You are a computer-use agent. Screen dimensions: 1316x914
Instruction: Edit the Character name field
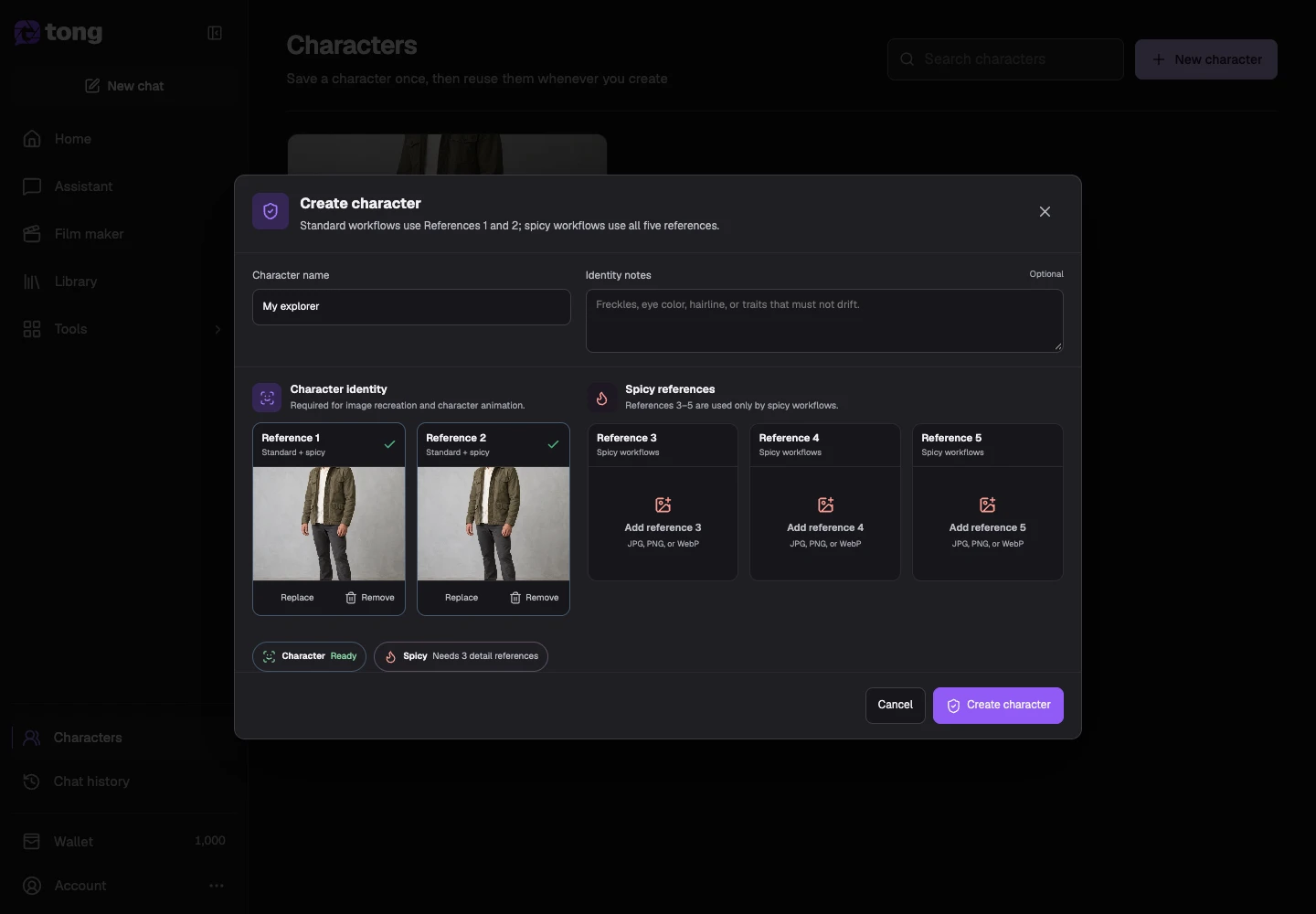click(411, 307)
